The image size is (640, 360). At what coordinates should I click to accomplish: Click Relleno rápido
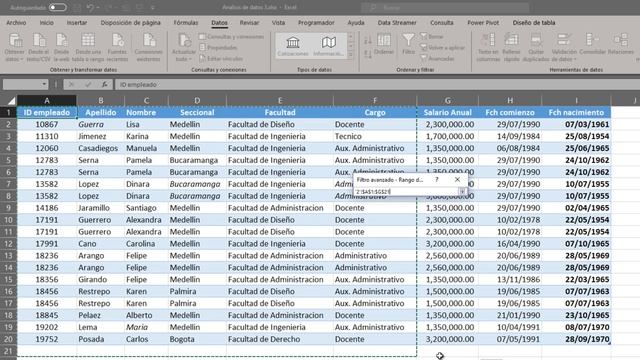[511, 48]
